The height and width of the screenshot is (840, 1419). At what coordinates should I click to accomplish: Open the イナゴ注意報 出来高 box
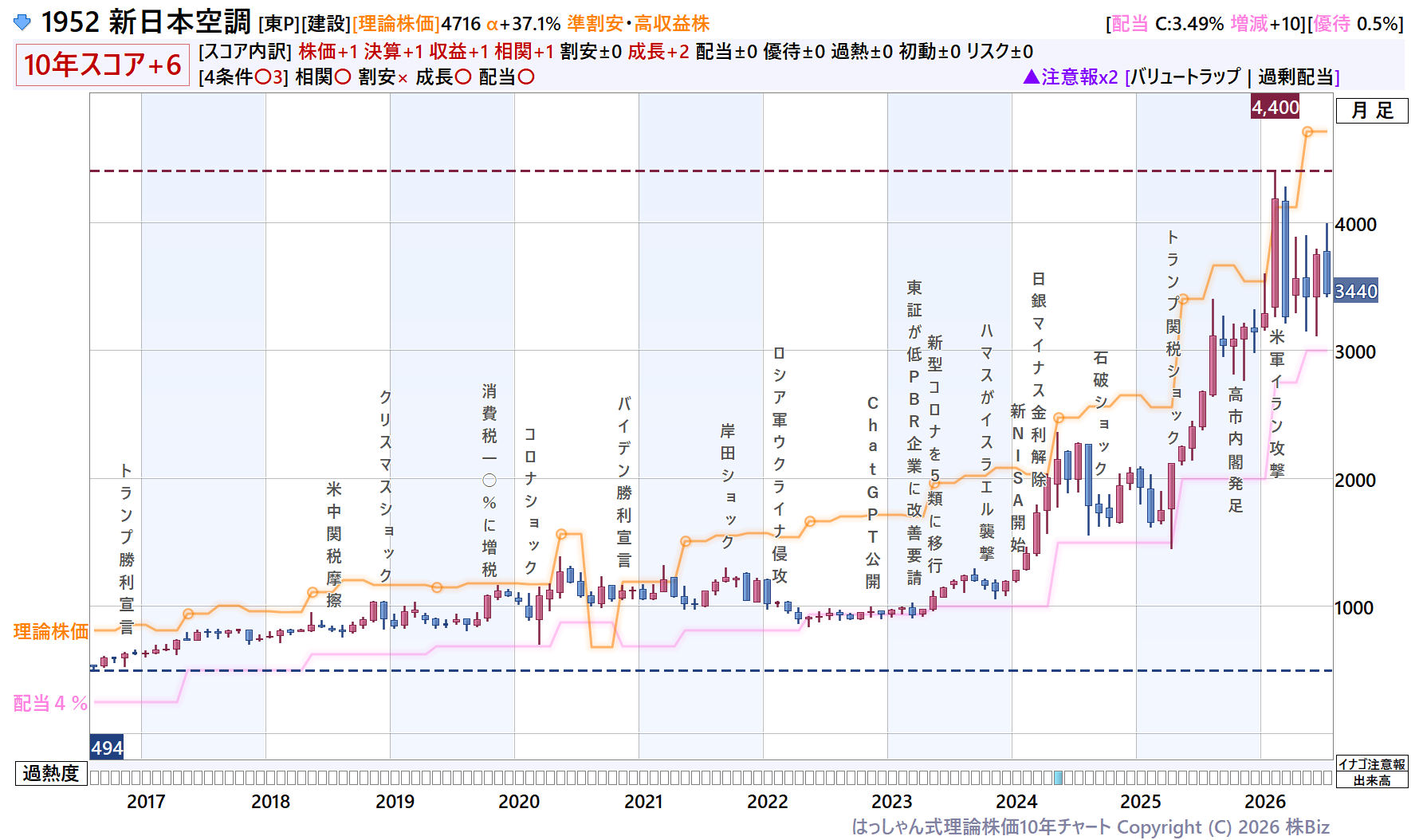[x=1372, y=772]
